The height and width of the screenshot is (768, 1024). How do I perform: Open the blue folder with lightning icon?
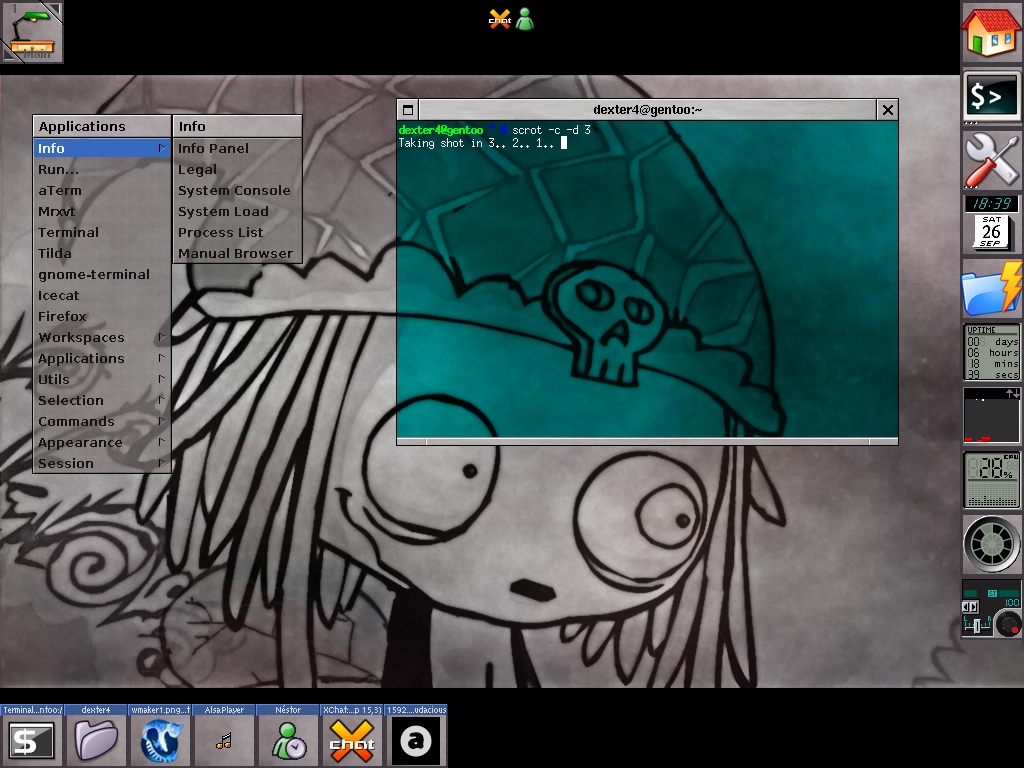pyautogui.click(x=991, y=287)
